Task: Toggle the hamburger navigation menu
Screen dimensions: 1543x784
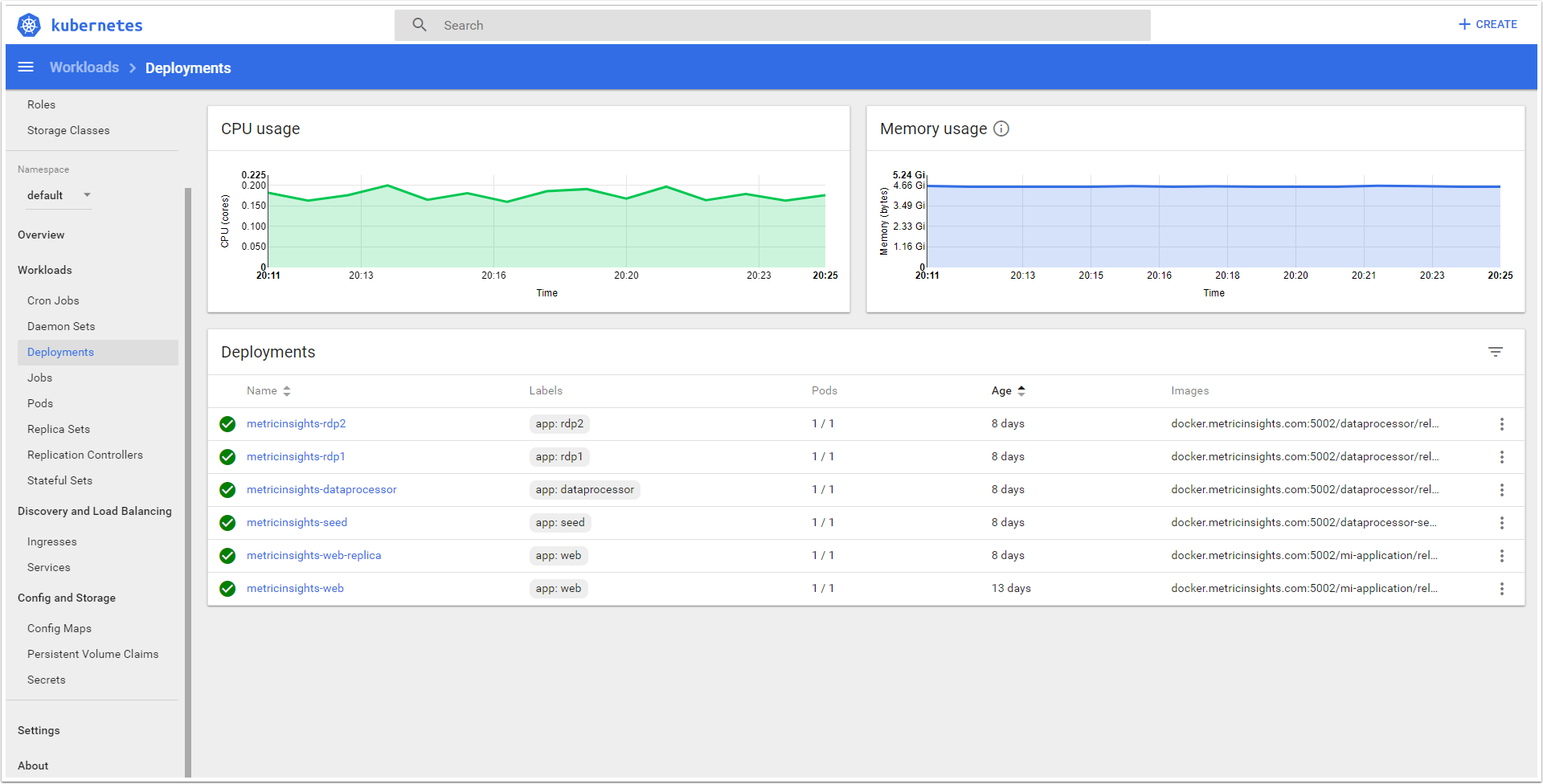Action: (26, 67)
